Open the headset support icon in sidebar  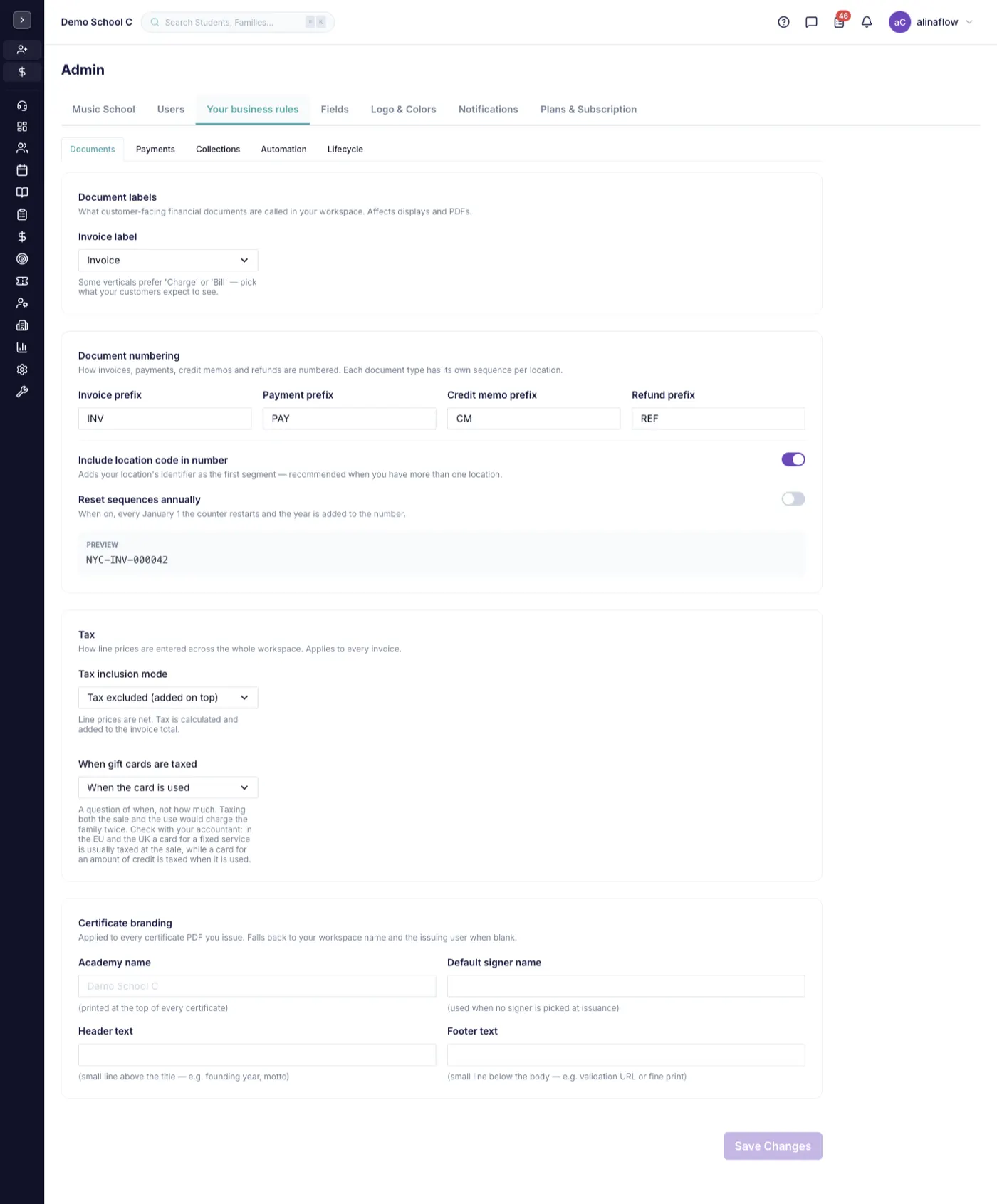point(22,105)
